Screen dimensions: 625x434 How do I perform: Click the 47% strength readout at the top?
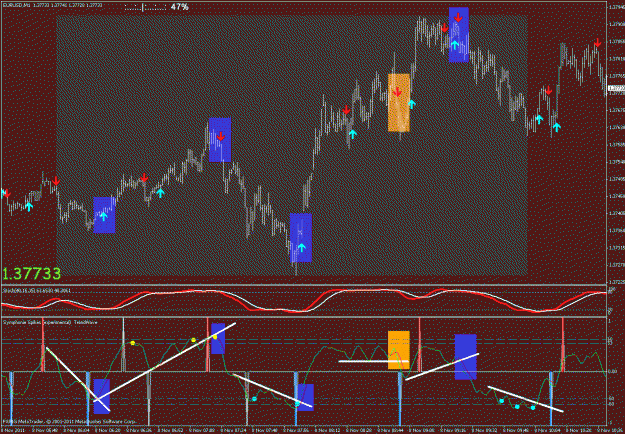pos(179,7)
